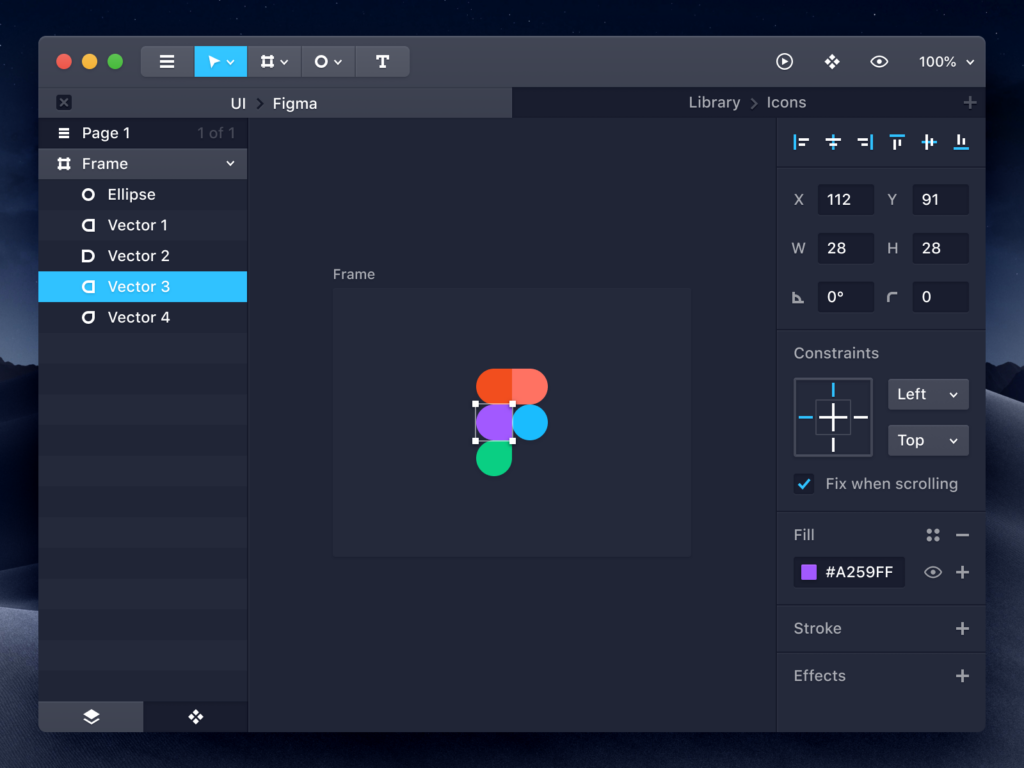Add a new Effect with plus button

click(x=962, y=676)
